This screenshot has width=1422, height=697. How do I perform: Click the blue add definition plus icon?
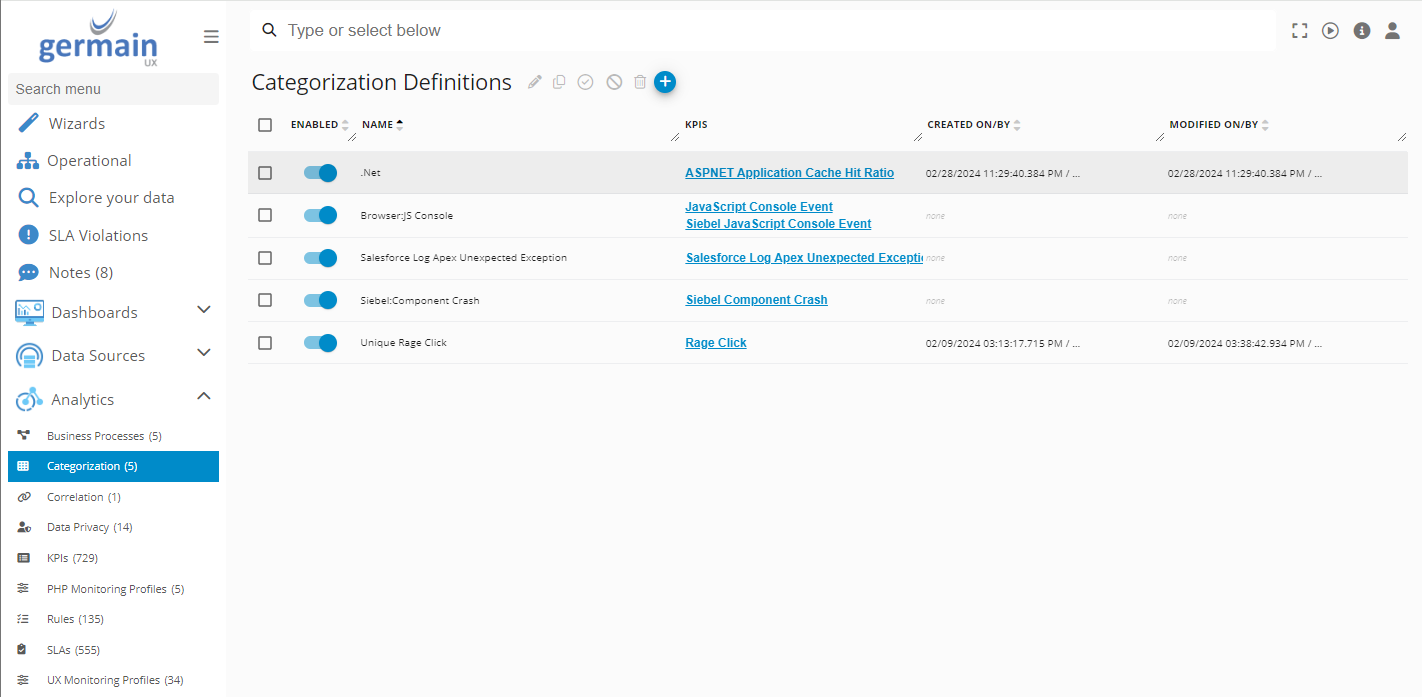click(665, 82)
